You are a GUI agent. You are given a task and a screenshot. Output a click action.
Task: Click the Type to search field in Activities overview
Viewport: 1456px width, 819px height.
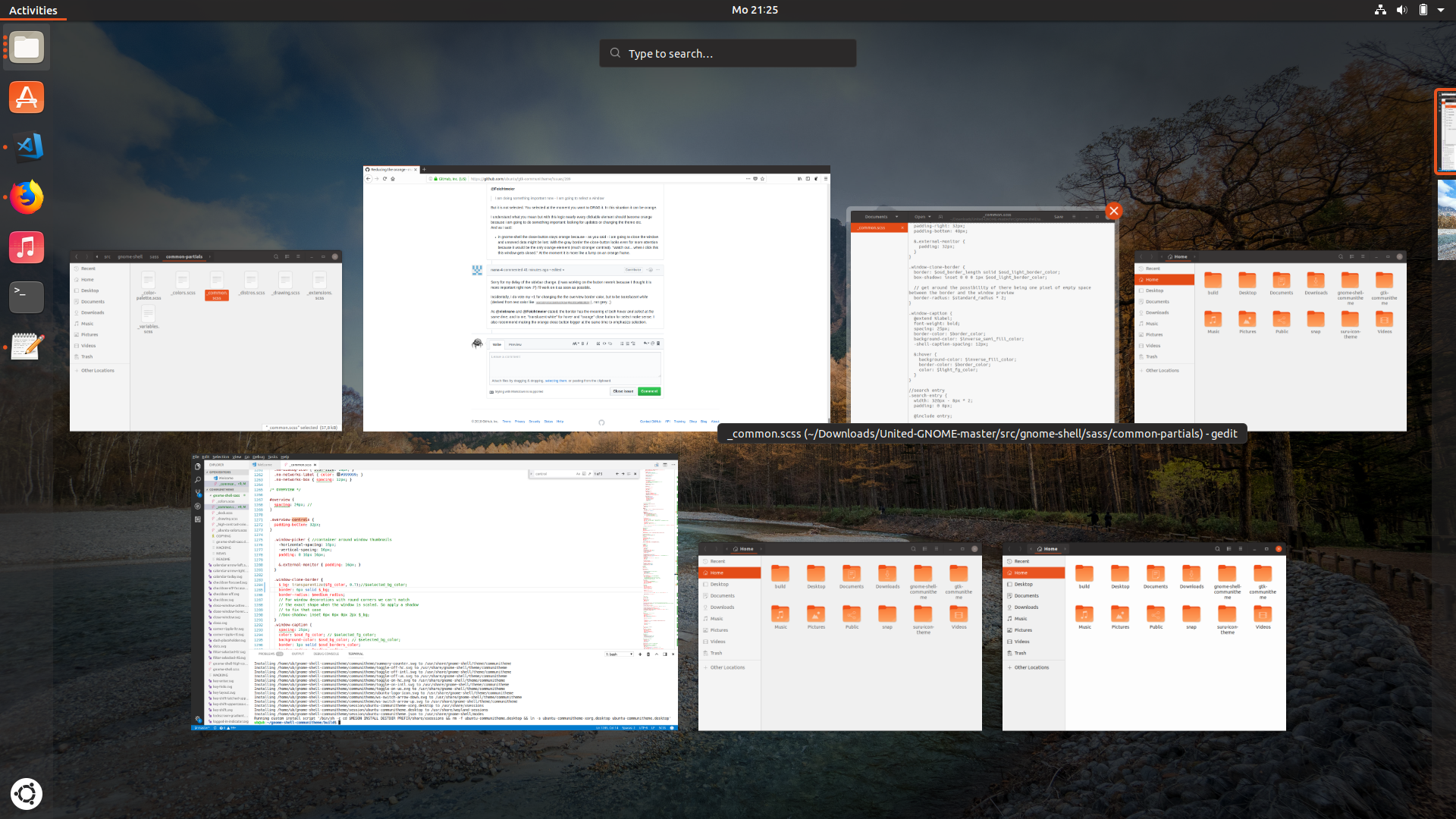pyautogui.click(x=726, y=53)
